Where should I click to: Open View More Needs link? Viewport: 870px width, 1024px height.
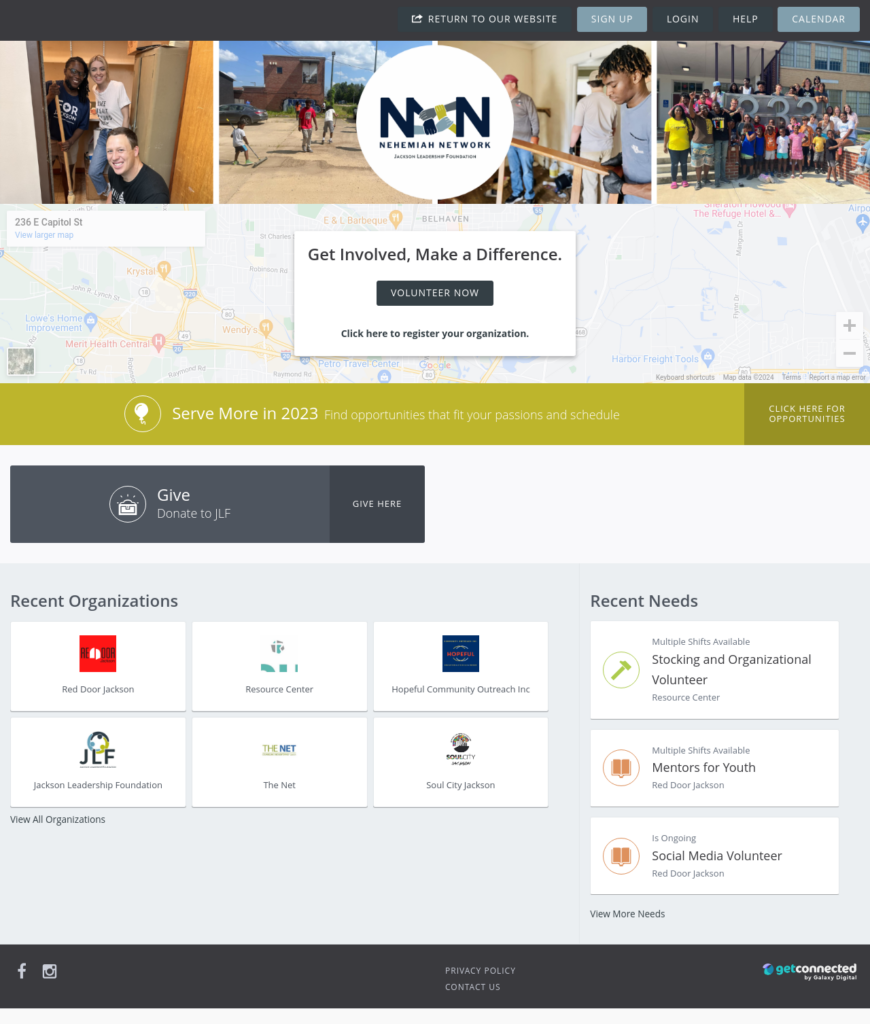point(627,914)
